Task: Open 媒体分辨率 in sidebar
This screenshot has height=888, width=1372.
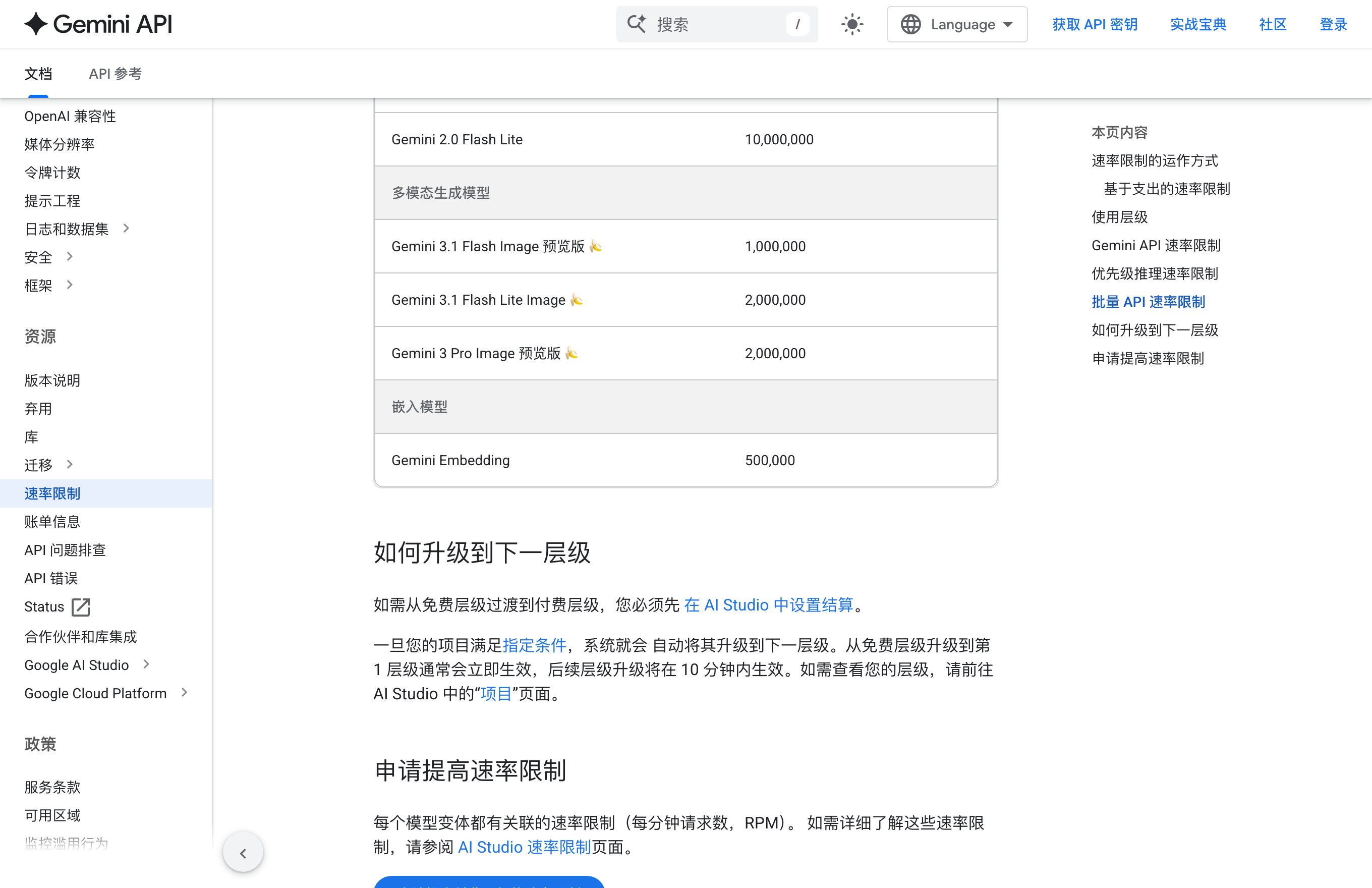Action: 60,144
